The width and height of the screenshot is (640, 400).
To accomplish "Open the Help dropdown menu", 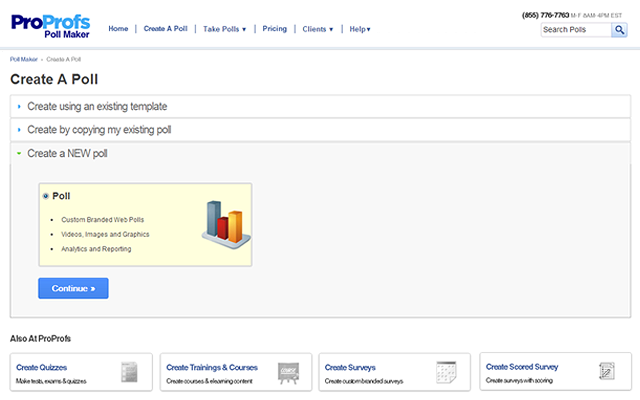I will point(360,29).
